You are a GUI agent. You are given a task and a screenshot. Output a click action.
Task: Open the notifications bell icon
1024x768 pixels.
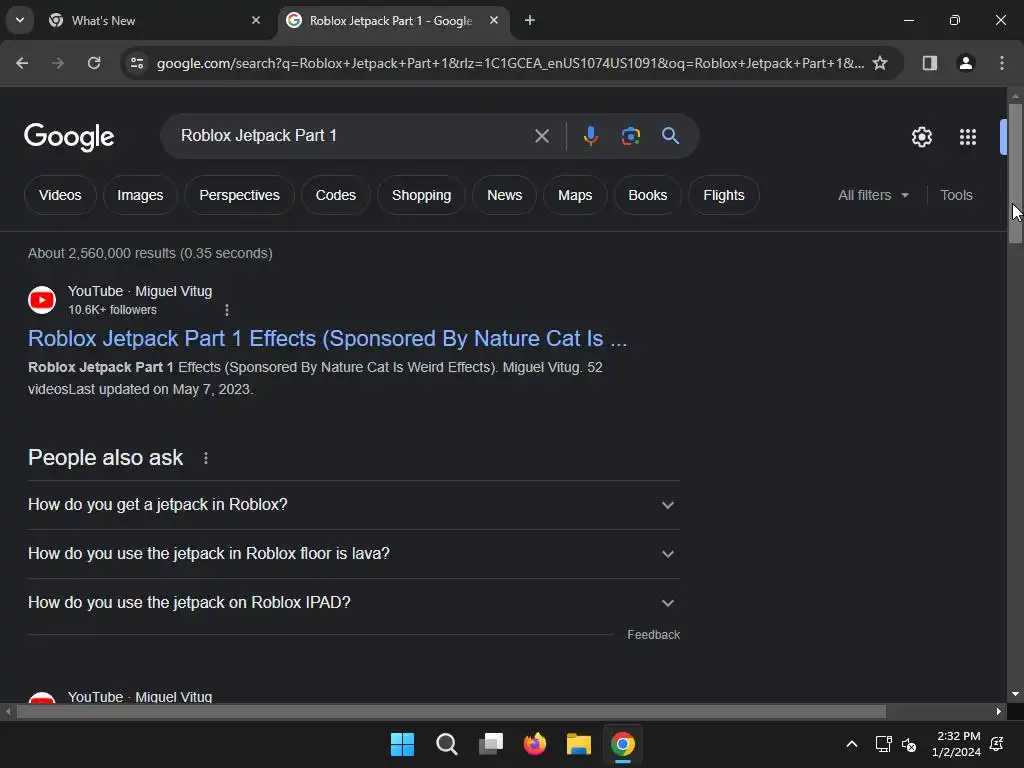(997, 744)
